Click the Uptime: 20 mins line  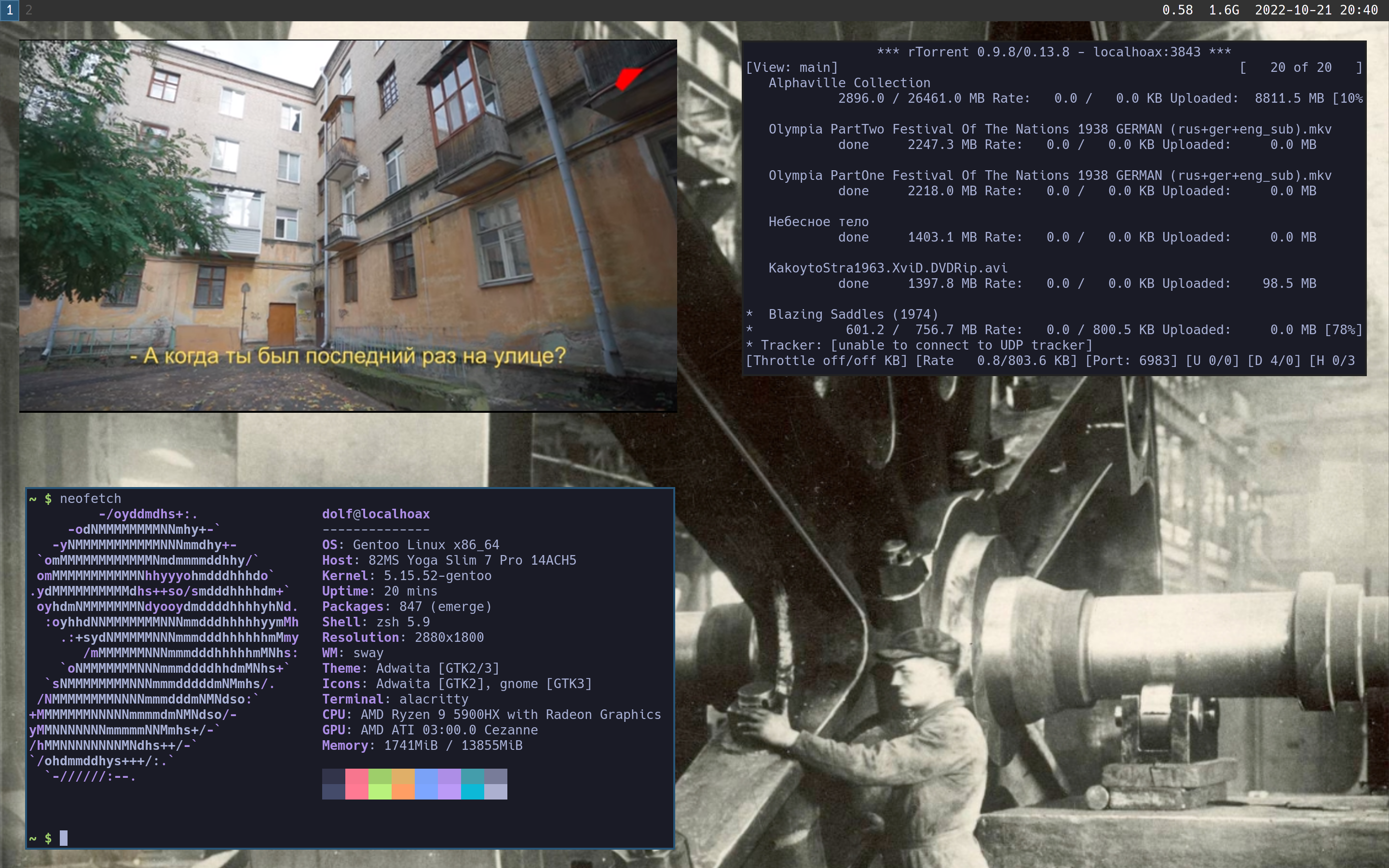coord(380,591)
